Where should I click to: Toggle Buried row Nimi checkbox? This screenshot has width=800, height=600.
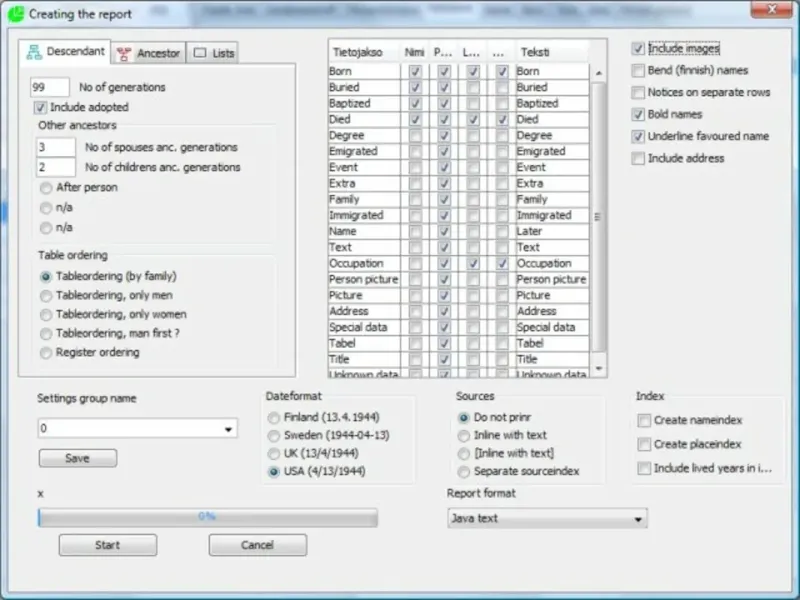(x=415, y=88)
